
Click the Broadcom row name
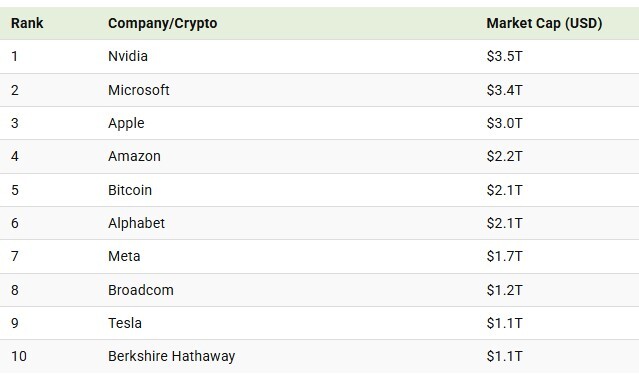click(141, 290)
